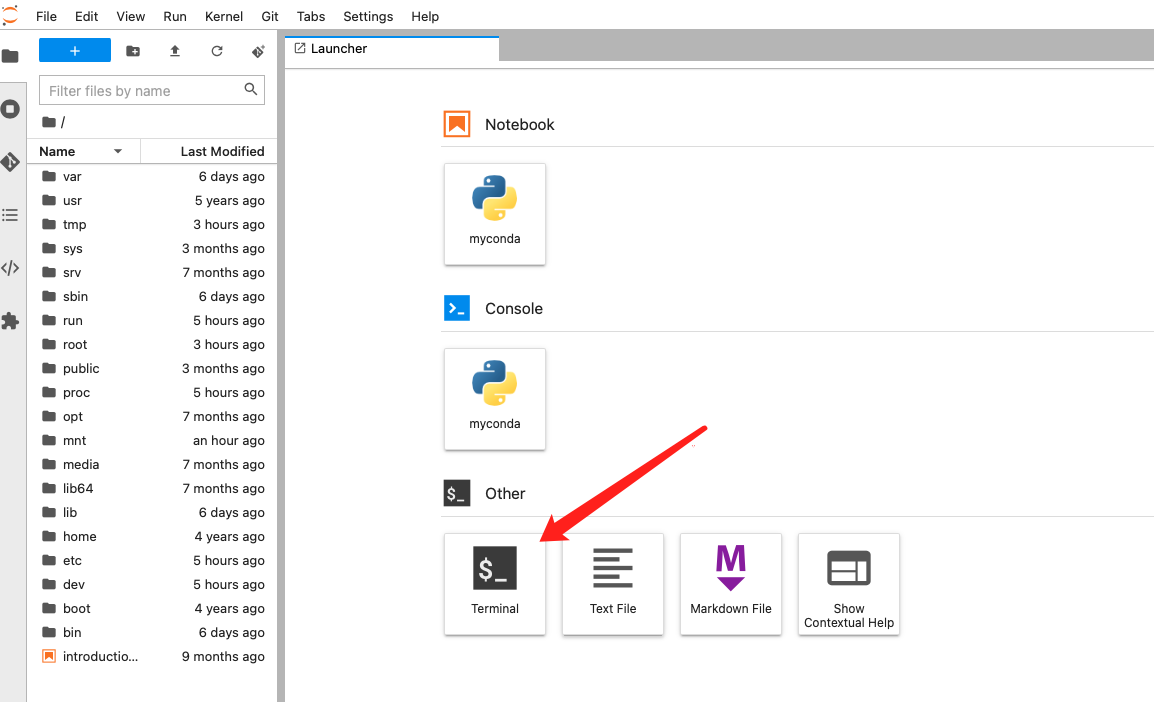1154x702 pixels.
Task: Open the Table of Contents panel
Action: point(10,215)
